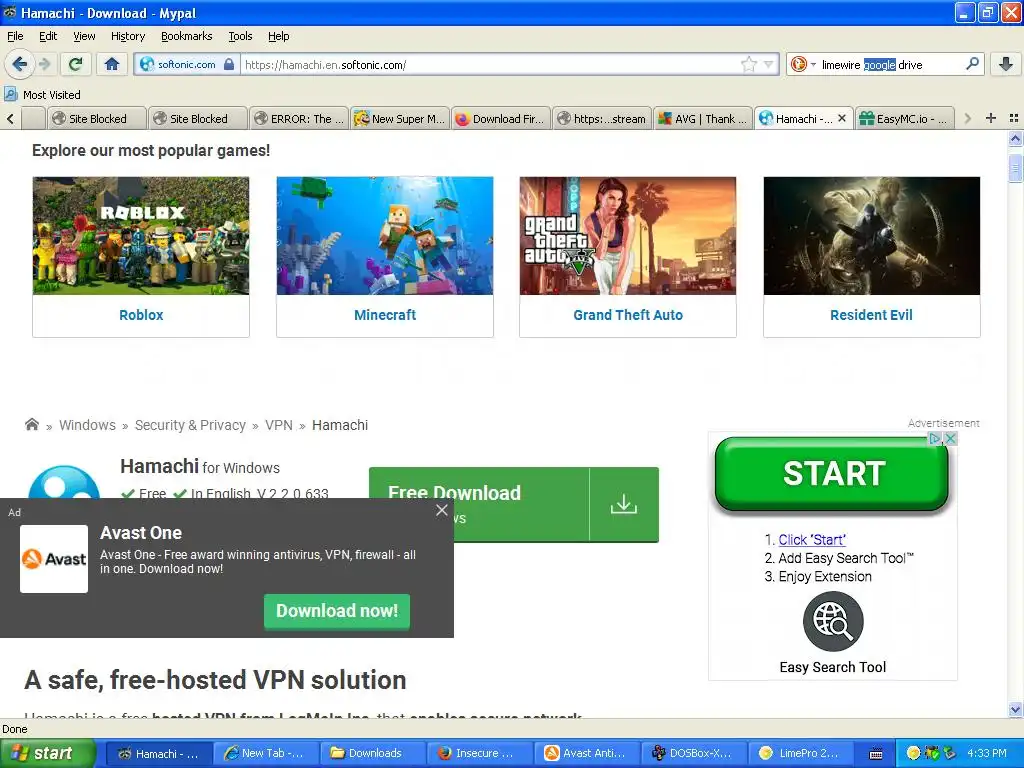Image resolution: width=1024 pixels, height=768 pixels.
Task: Click the page scrollbar up arrow
Action: tap(1015, 138)
